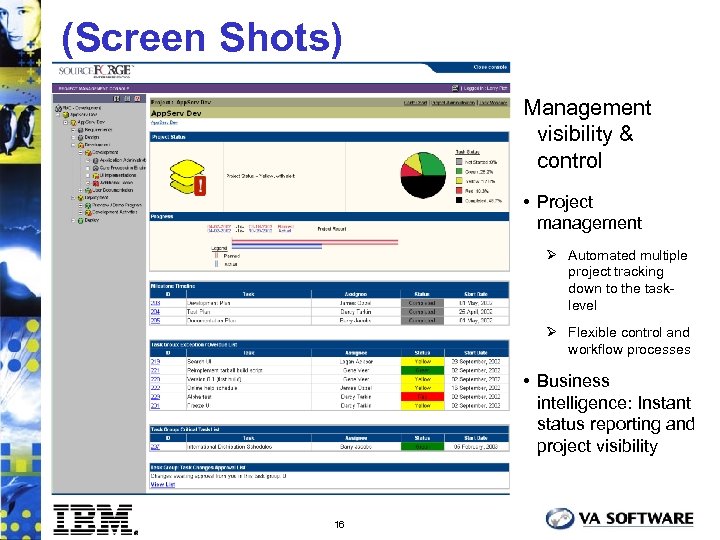Click the UI Implementations yellow node icon
Viewport: 720px width, 540px height.
pos(96,175)
